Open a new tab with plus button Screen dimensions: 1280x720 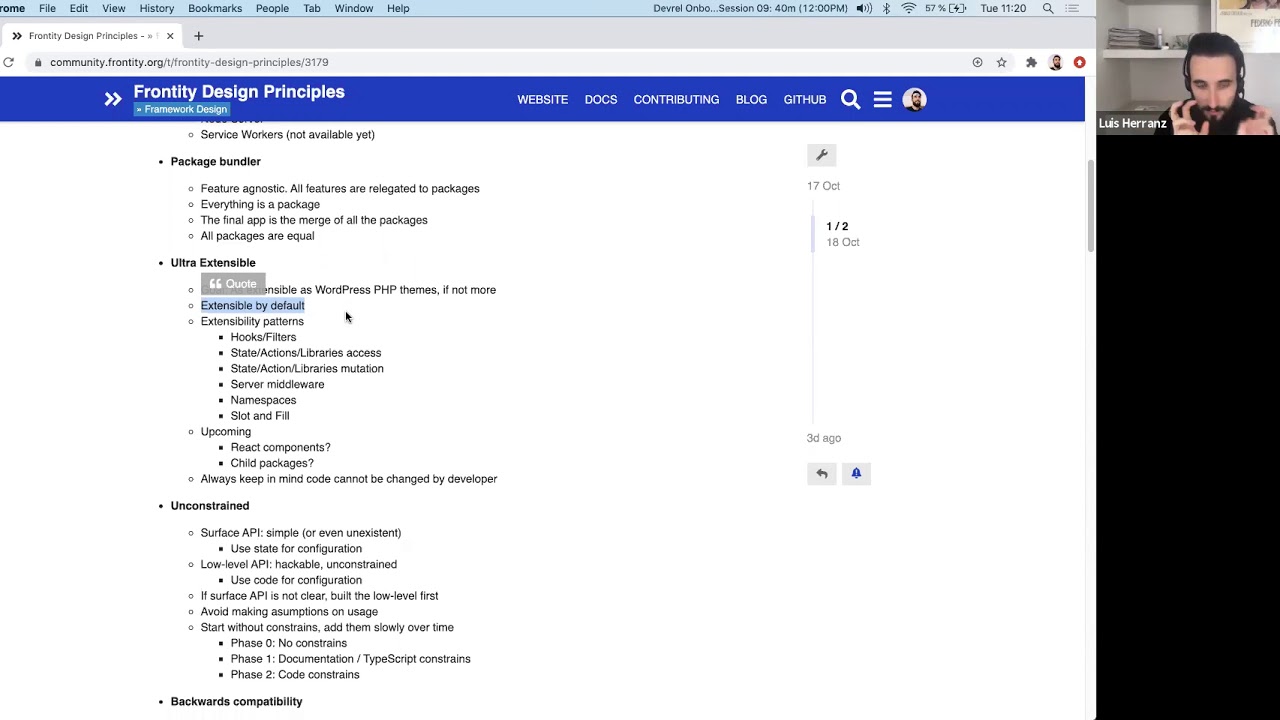(198, 36)
